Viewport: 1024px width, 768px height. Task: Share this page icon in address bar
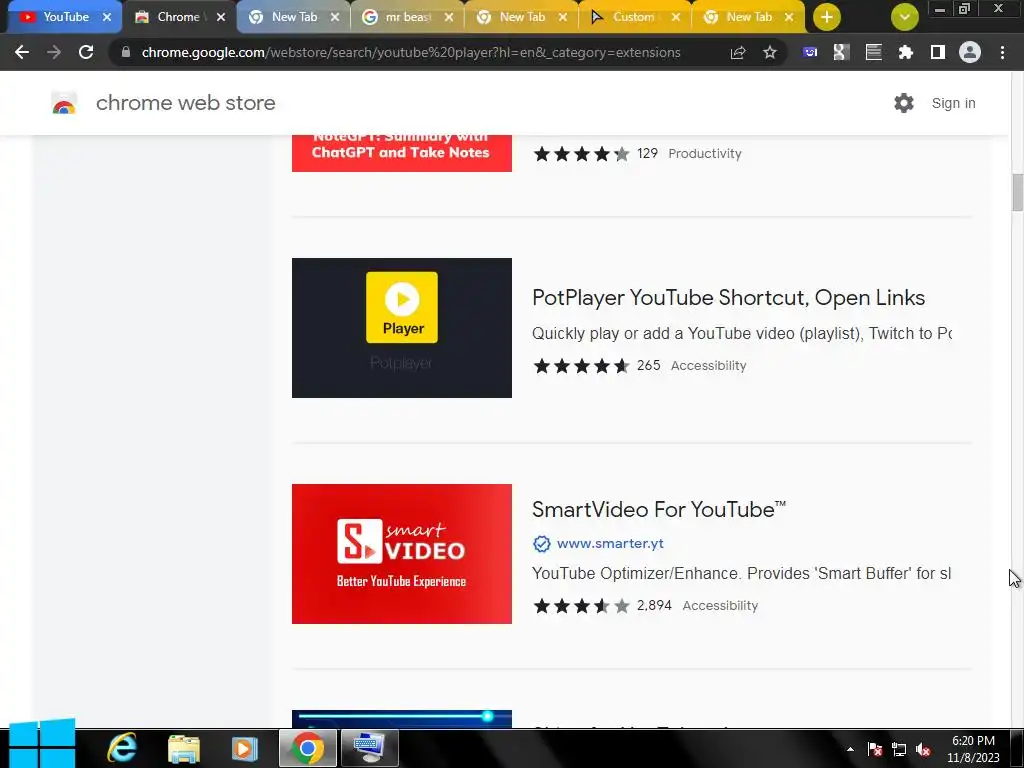click(x=738, y=52)
